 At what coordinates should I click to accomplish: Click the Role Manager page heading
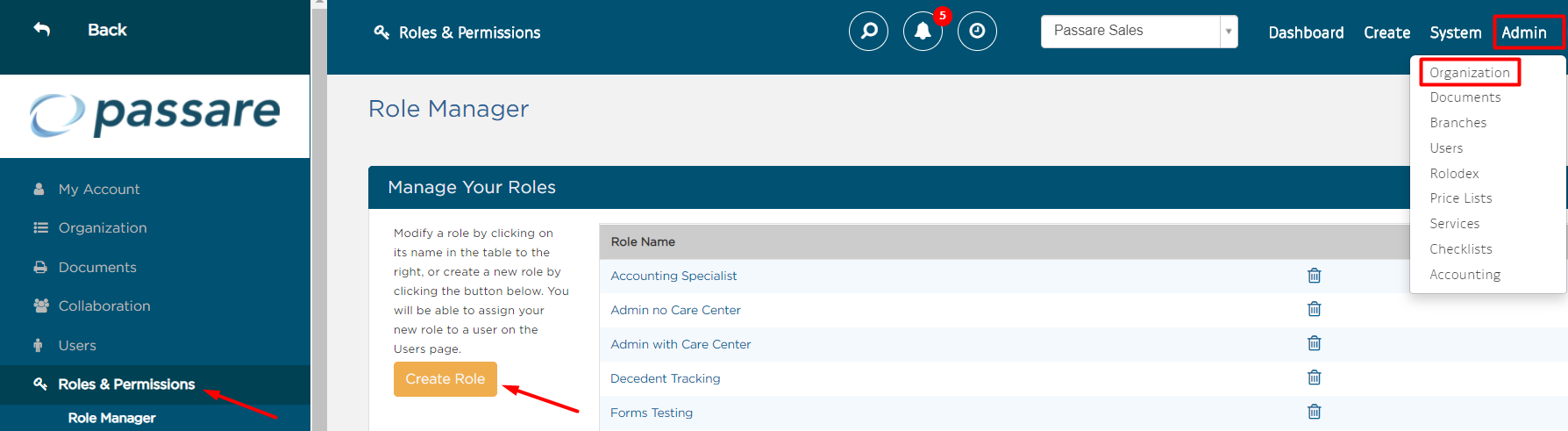448,109
